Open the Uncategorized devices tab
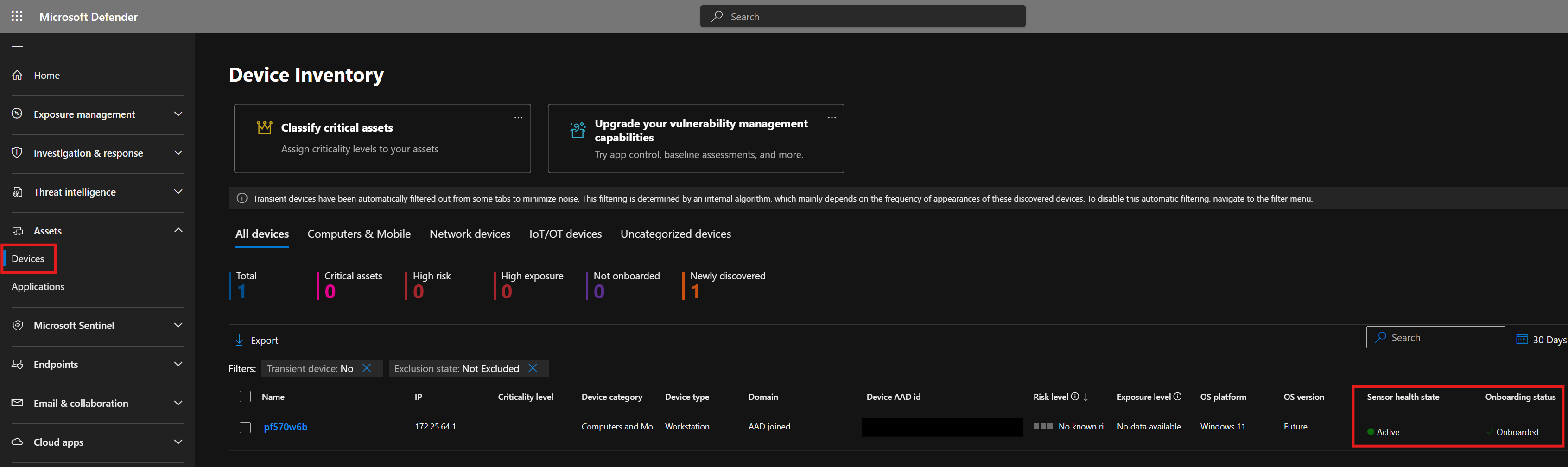Viewport: 1568px width, 467px height. coord(676,234)
